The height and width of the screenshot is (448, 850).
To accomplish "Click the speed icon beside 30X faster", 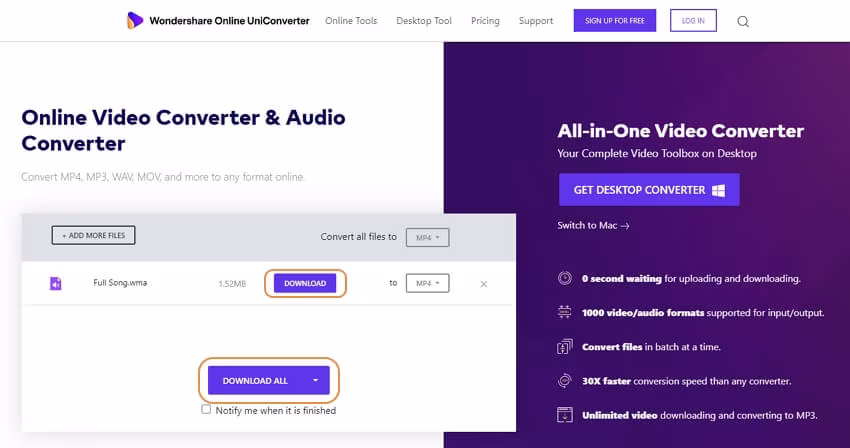I will 564,381.
